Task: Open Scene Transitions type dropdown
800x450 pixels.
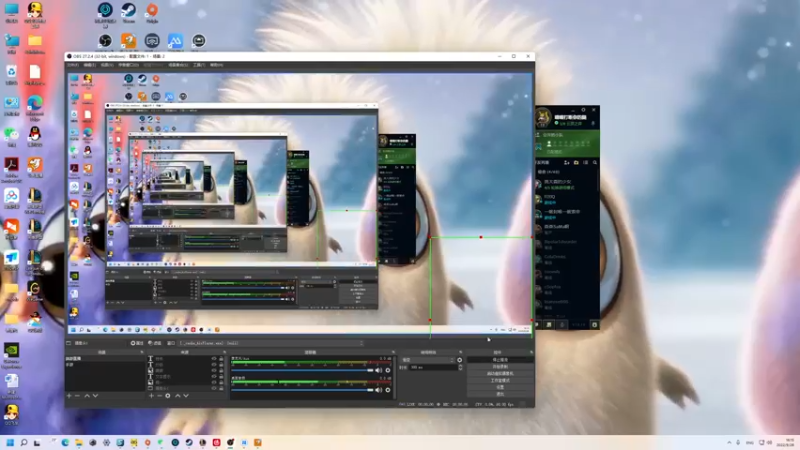Action: click(x=428, y=360)
